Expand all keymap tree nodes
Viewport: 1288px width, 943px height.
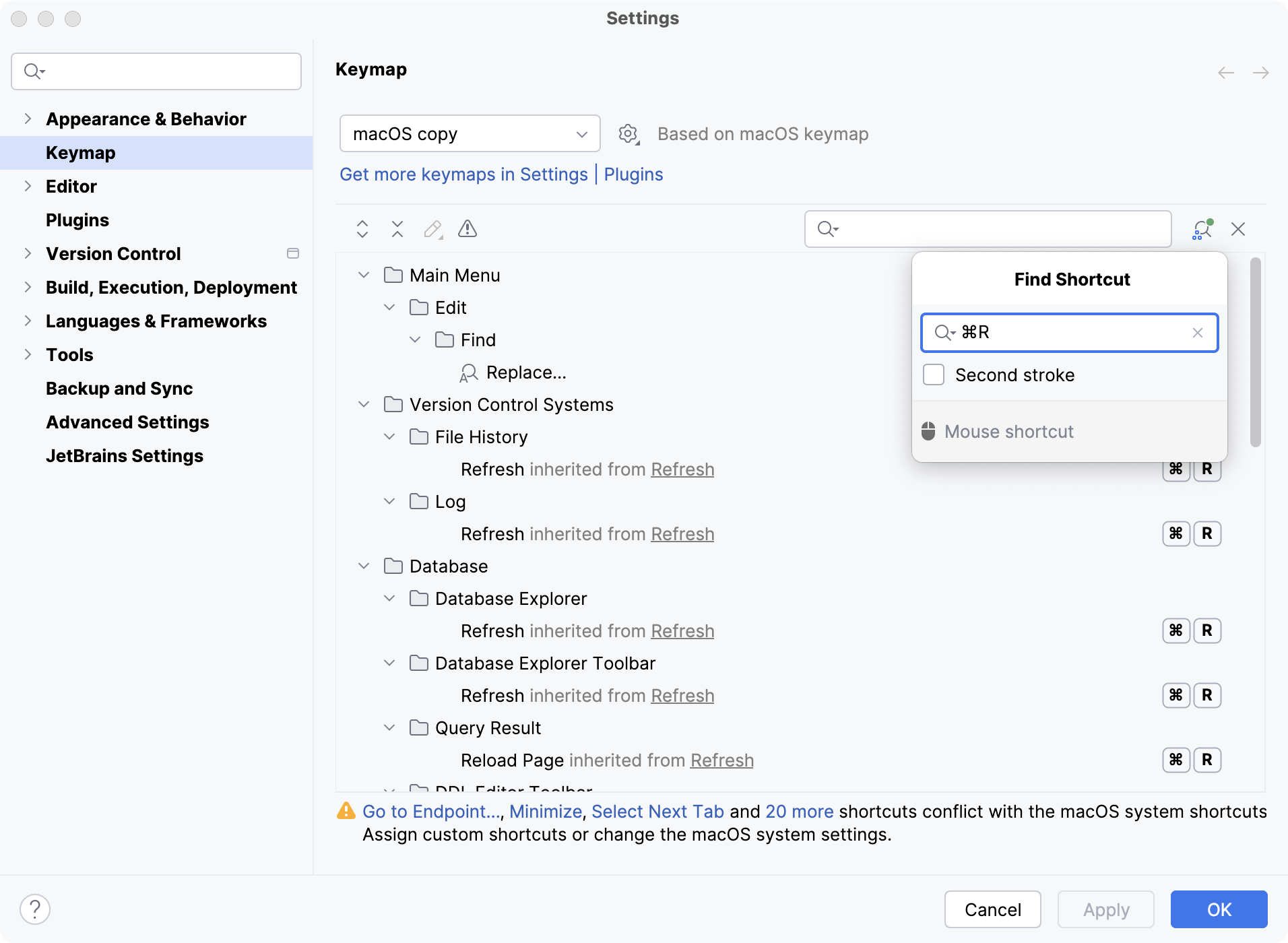[362, 229]
